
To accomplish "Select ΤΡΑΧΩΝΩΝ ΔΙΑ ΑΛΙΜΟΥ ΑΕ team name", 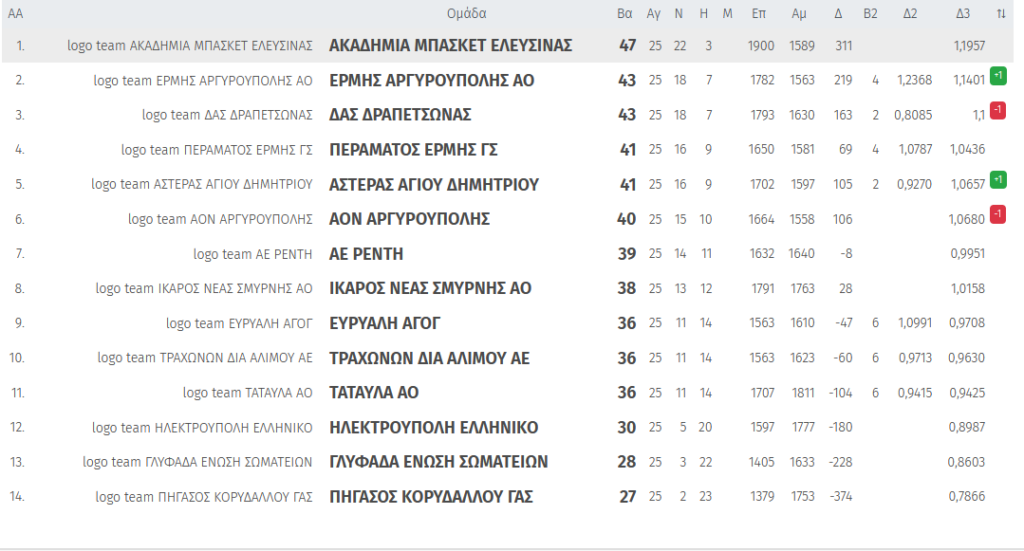I will [429, 358].
